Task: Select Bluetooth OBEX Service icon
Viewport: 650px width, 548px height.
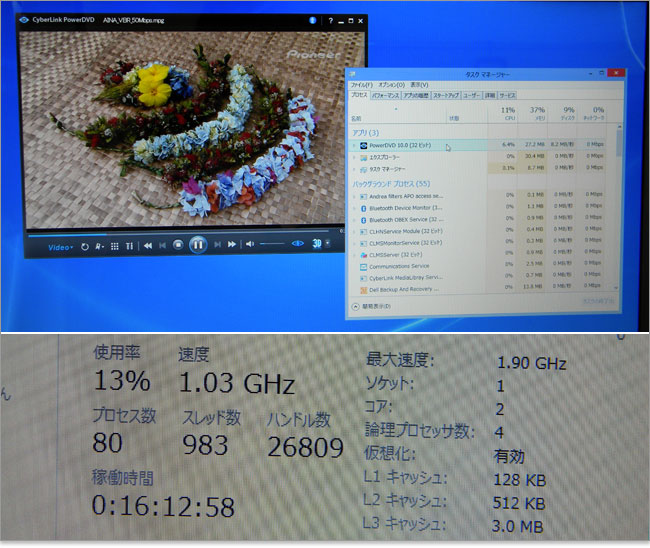Action: tap(364, 220)
